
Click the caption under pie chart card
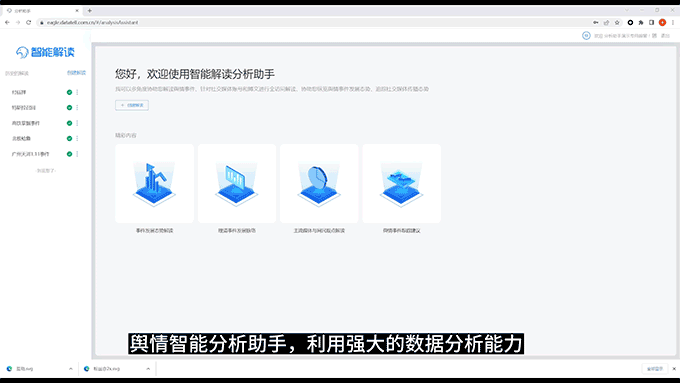pos(319,231)
